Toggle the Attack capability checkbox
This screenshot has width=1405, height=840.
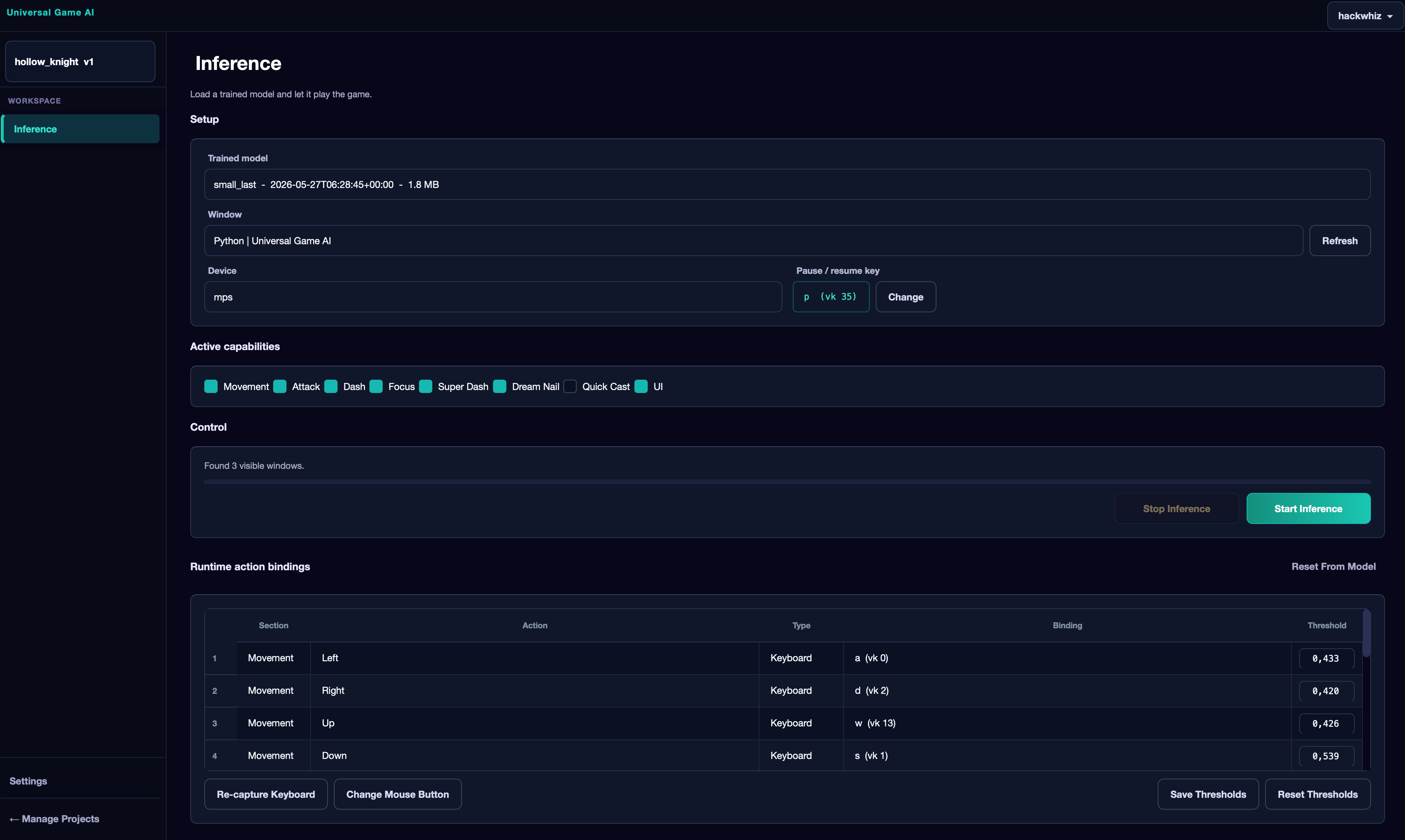[280, 386]
